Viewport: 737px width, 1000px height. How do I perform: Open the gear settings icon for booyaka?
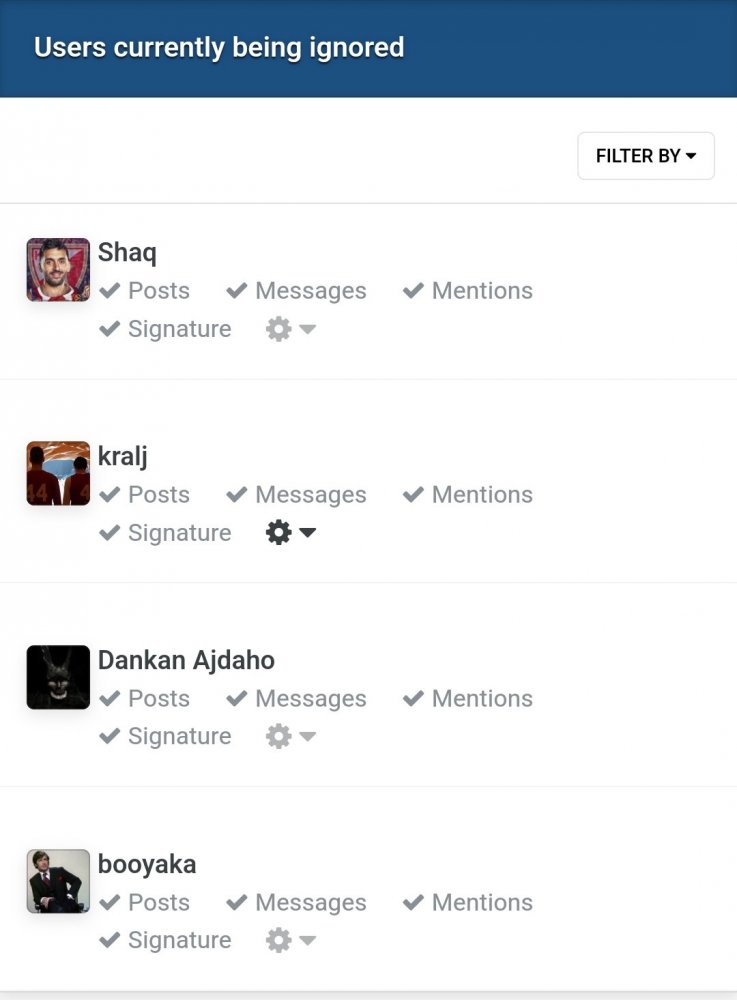(x=279, y=940)
